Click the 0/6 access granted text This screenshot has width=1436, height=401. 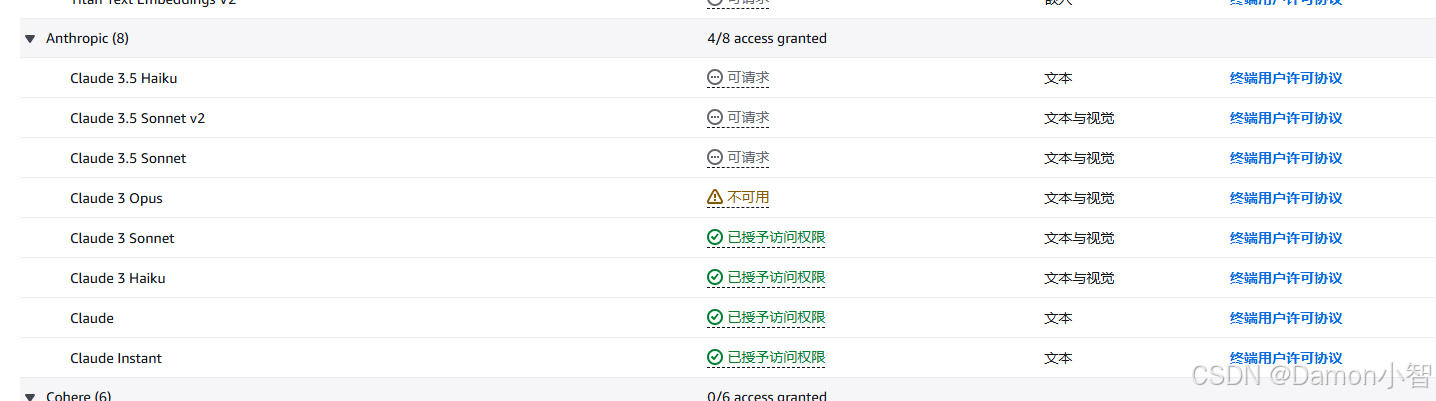767,396
